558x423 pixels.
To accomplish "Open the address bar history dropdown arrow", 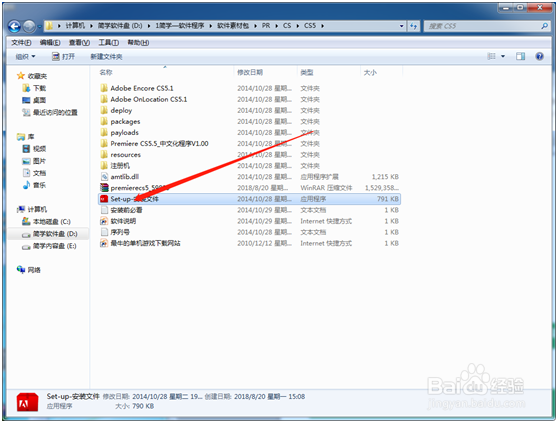I will [x=401, y=26].
